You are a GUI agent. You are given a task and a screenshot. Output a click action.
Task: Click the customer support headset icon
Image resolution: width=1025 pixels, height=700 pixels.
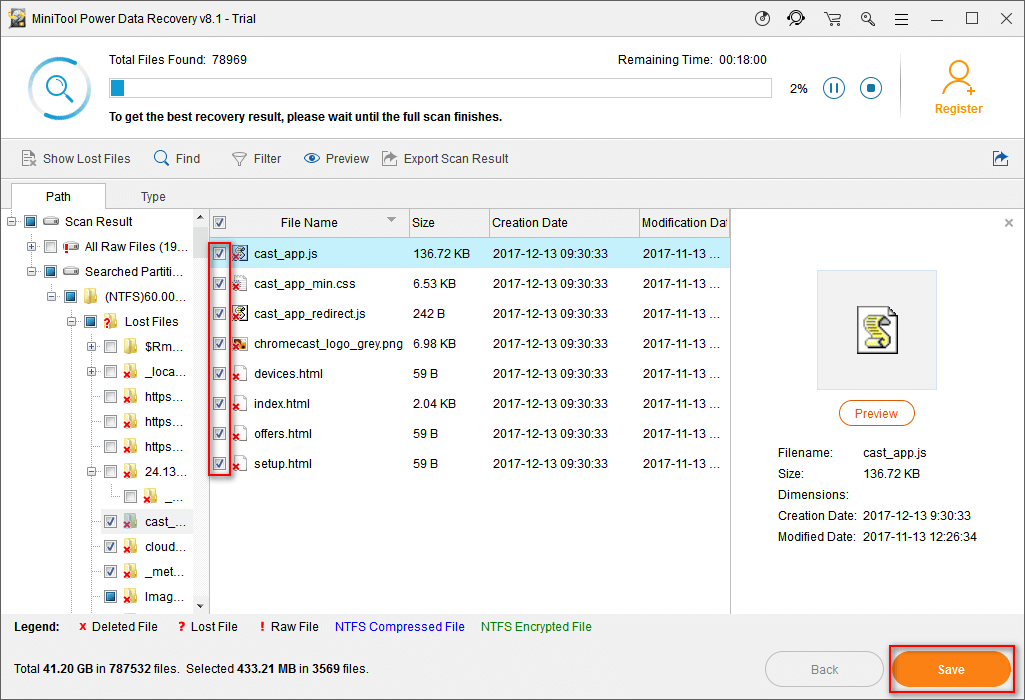(x=796, y=19)
